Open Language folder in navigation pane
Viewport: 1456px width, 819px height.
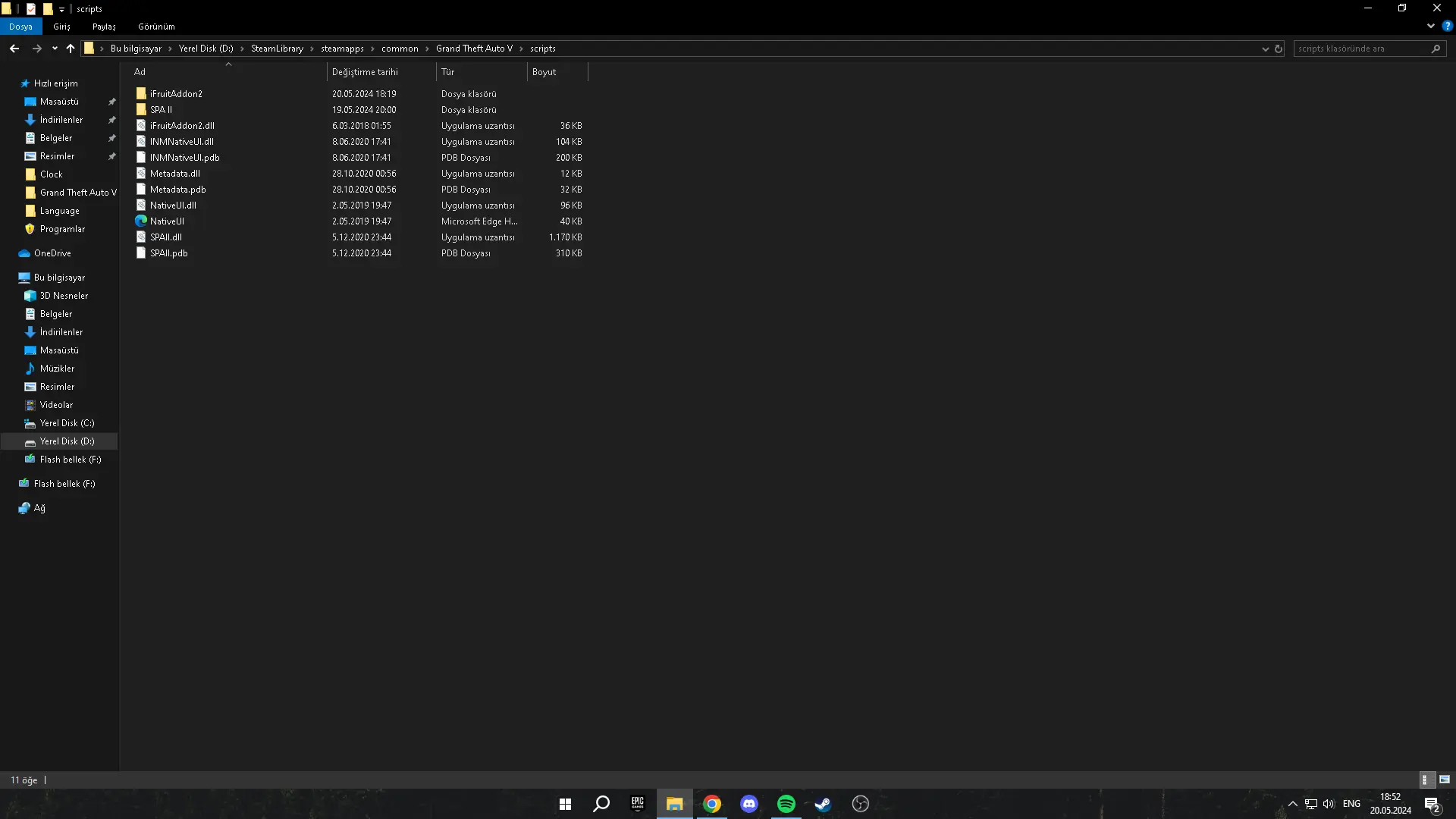coord(59,211)
